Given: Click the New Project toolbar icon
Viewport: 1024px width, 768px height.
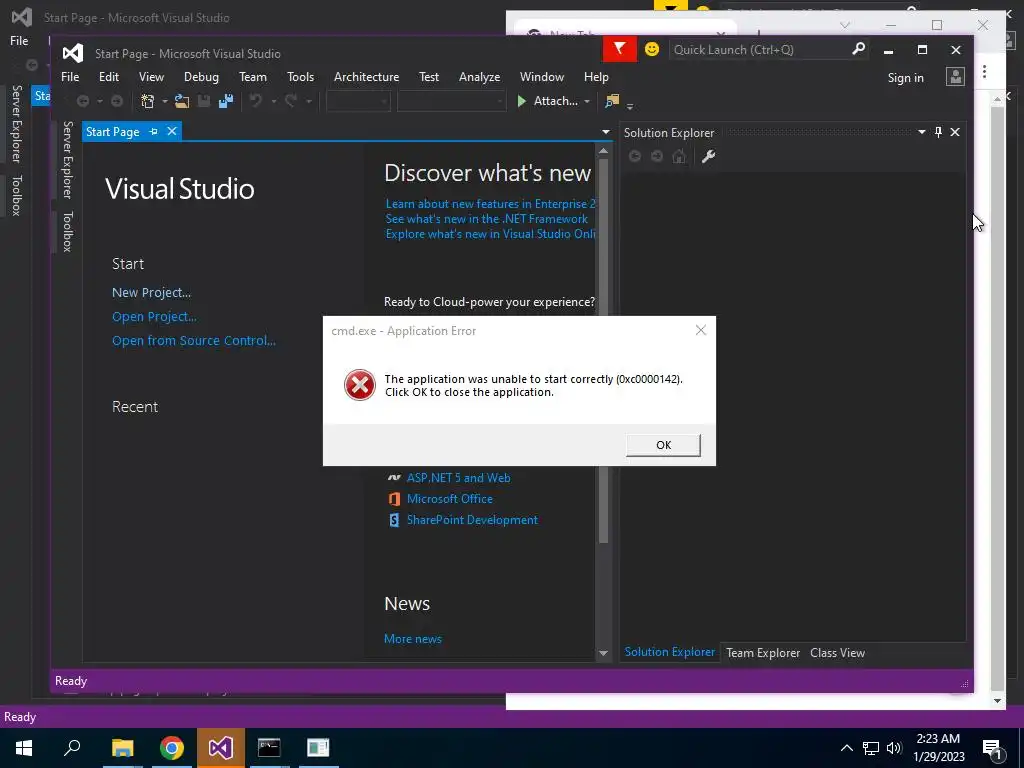Looking at the screenshot, I should coord(148,101).
